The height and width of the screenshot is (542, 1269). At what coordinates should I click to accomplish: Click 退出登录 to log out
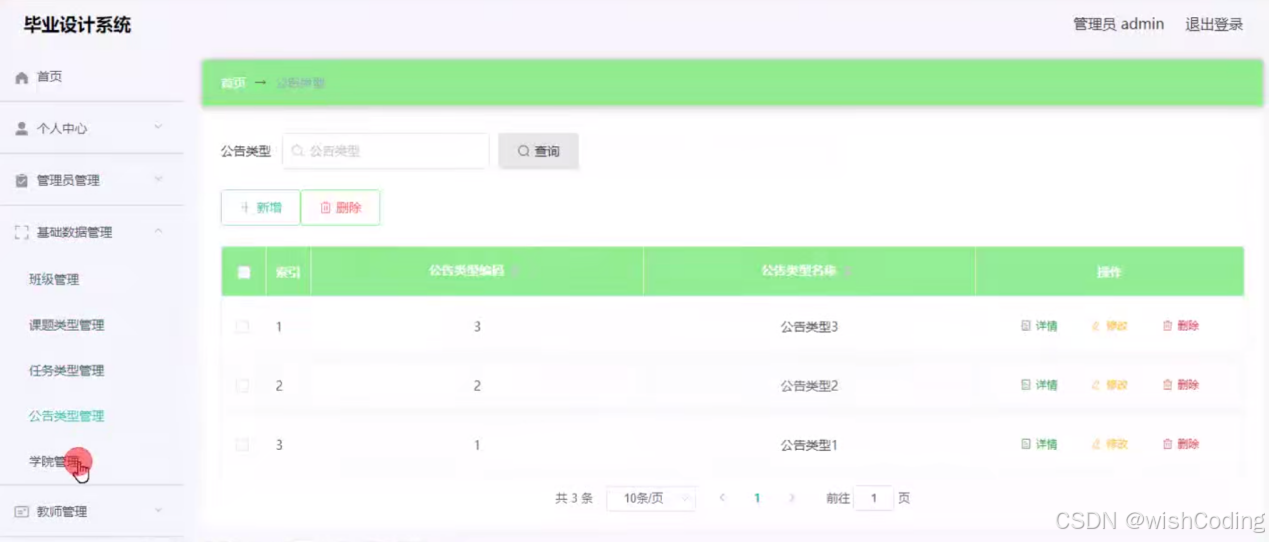[1214, 24]
